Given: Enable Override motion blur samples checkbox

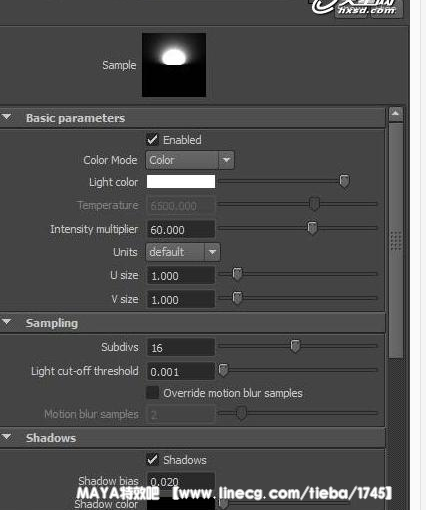Looking at the screenshot, I should (153, 392).
